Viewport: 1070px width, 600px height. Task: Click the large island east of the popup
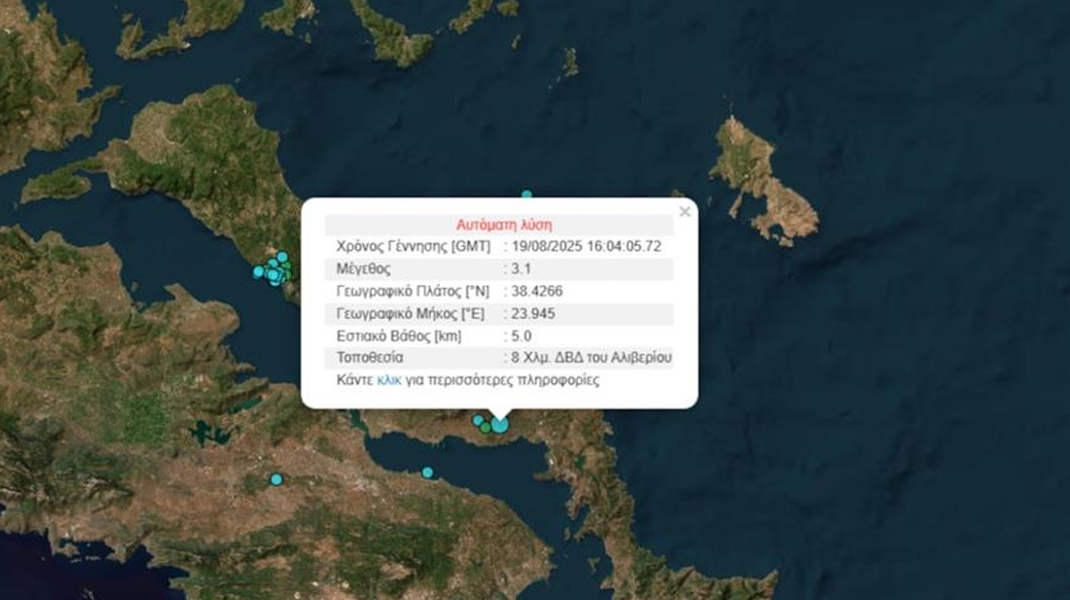tap(760, 180)
